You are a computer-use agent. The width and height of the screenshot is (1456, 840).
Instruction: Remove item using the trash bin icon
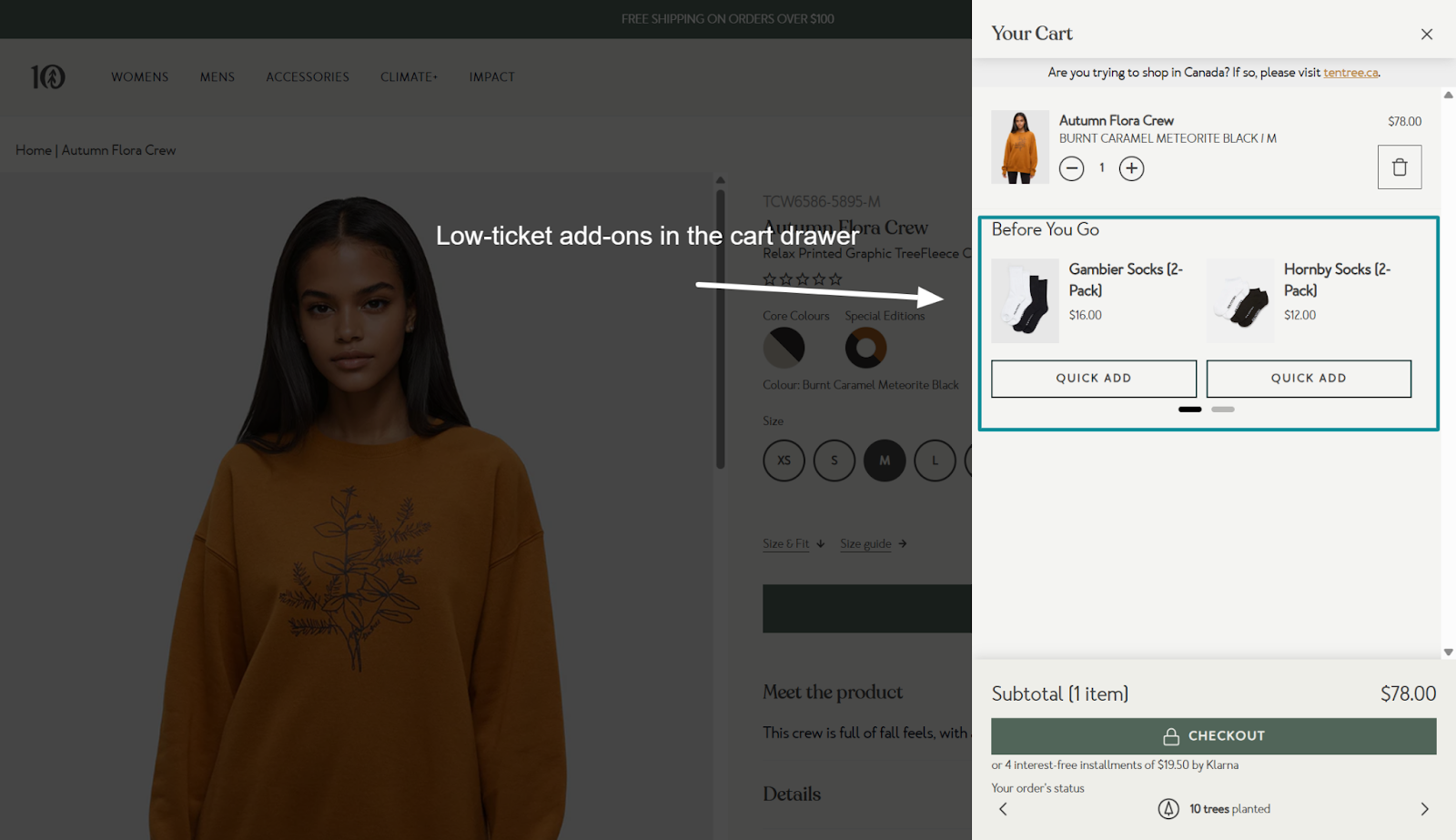coord(1400,167)
